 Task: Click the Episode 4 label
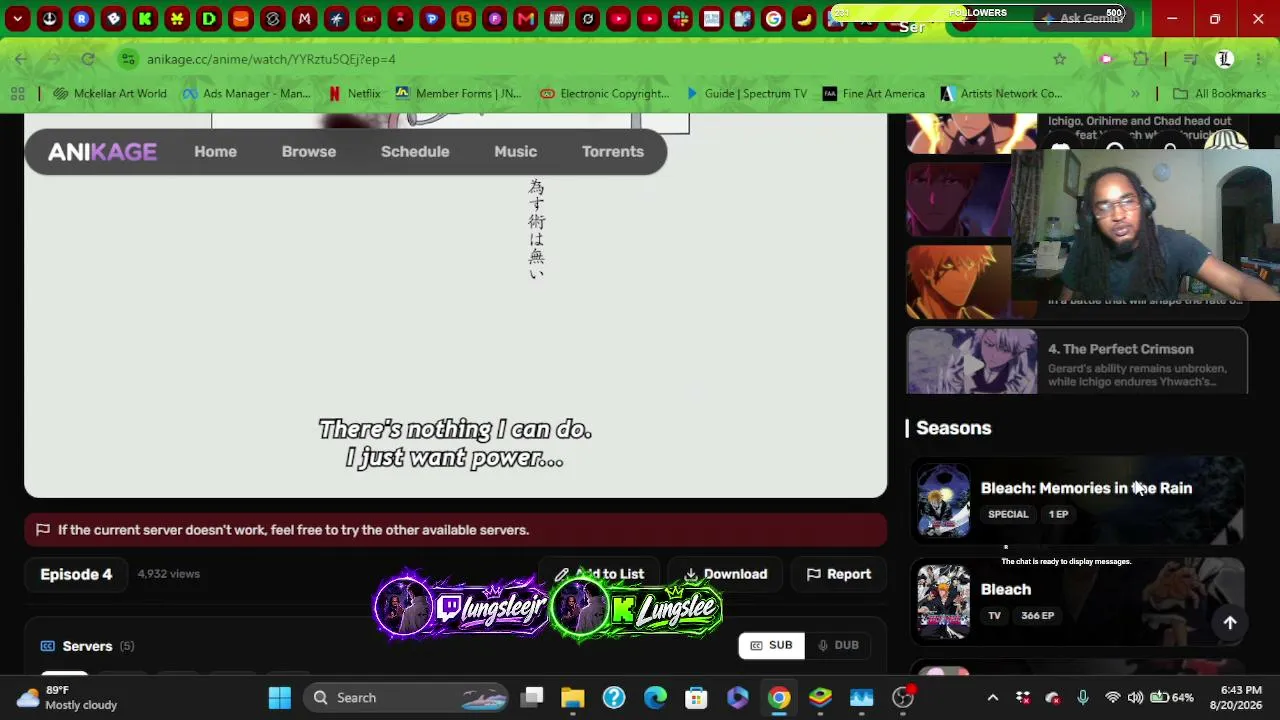coord(76,574)
